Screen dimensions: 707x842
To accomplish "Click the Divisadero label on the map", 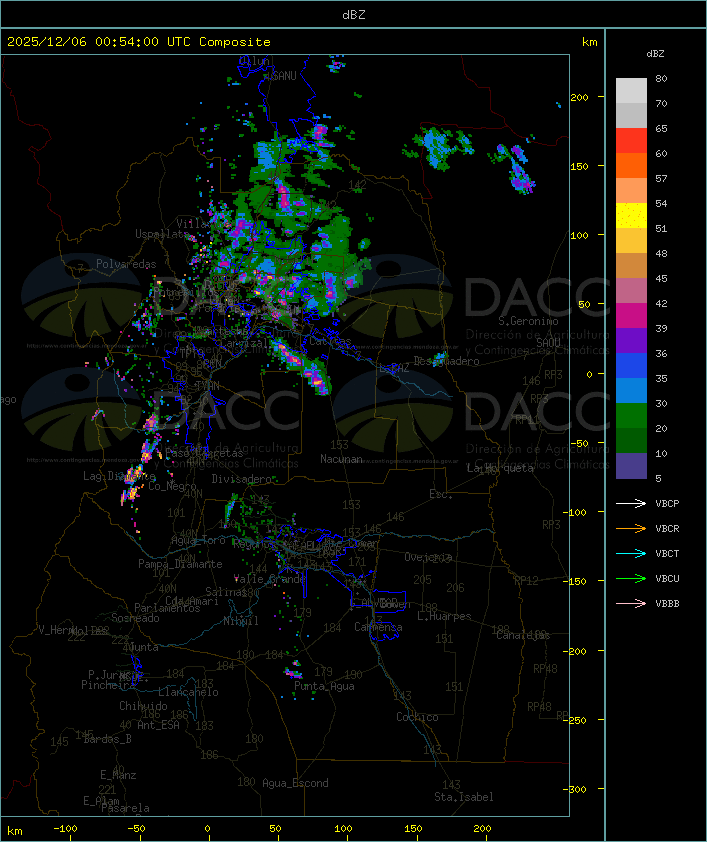I will [242, 478].
